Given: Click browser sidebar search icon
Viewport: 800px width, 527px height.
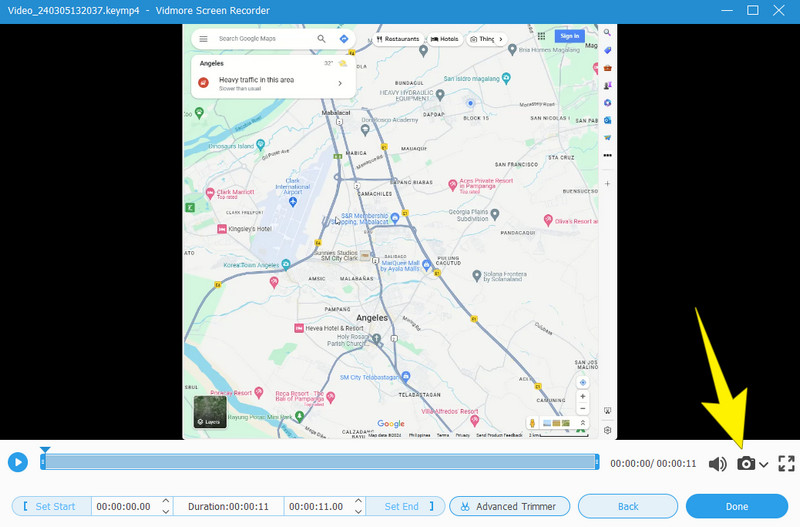Looking at the screenshot, I should point(607,33).
